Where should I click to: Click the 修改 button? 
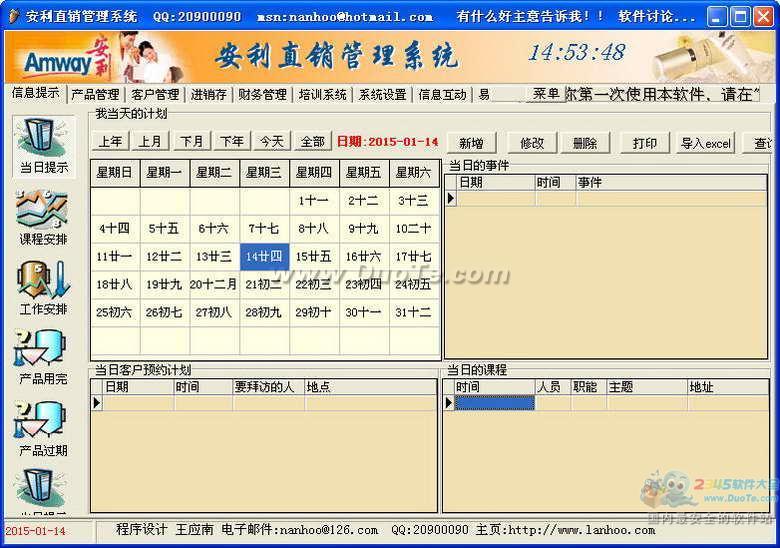[x=532, y=143]
